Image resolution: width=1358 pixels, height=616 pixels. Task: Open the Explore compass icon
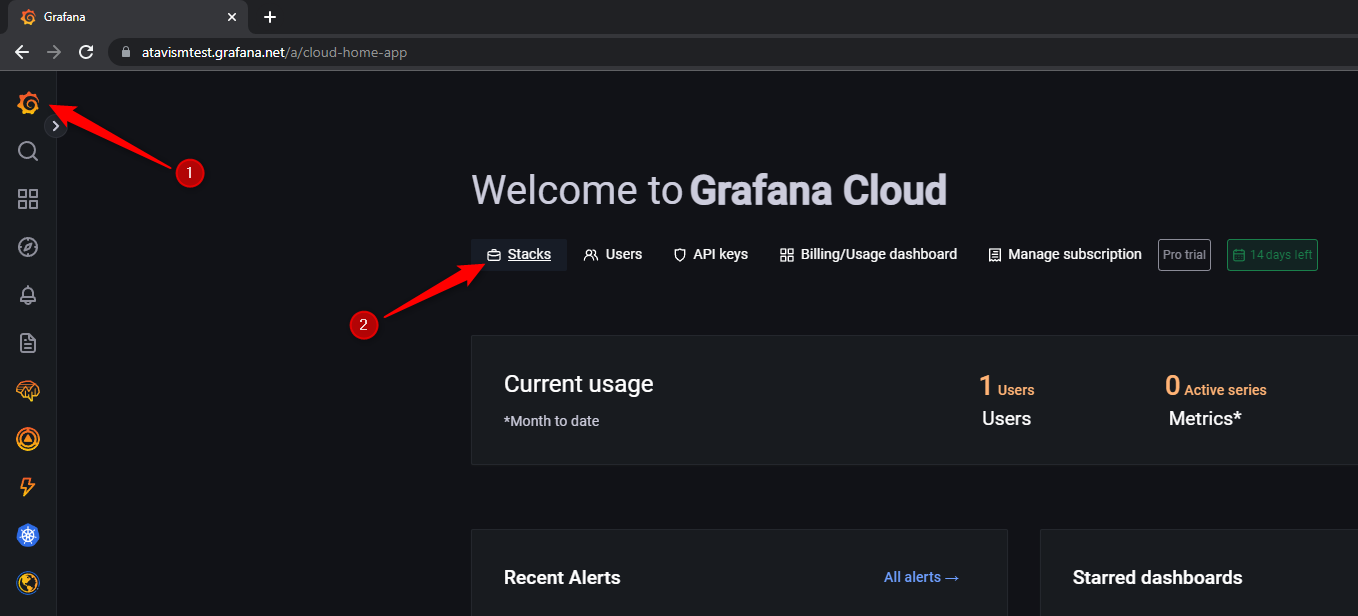(28, 247)
